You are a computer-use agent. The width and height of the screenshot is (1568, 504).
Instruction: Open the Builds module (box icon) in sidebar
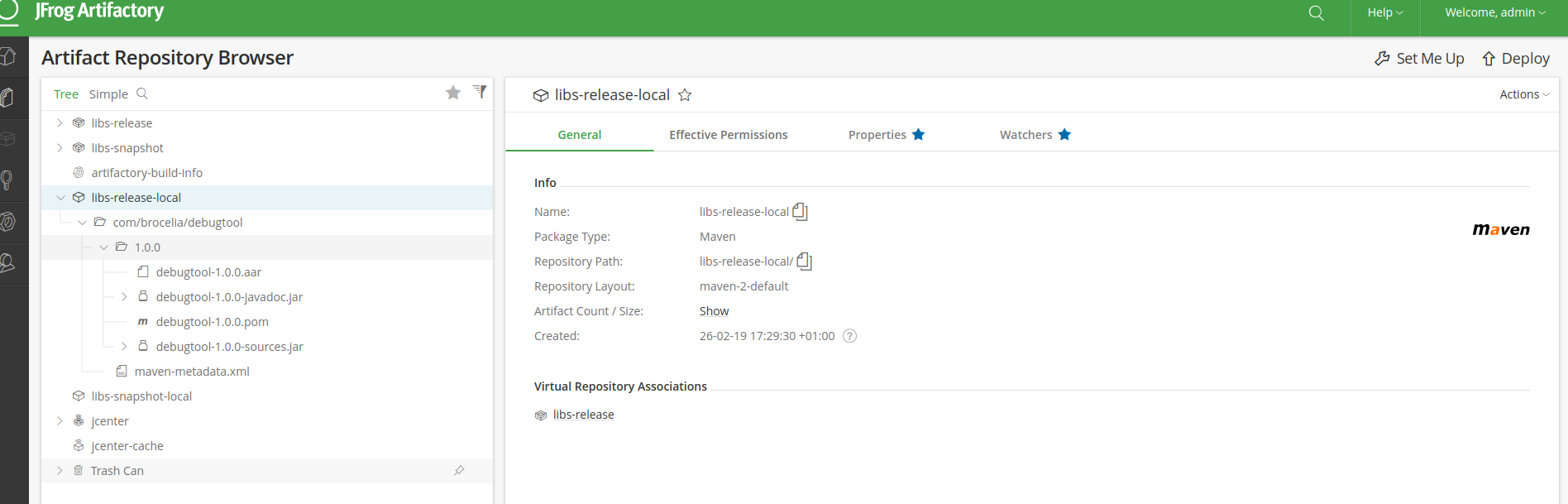[7, 139]
